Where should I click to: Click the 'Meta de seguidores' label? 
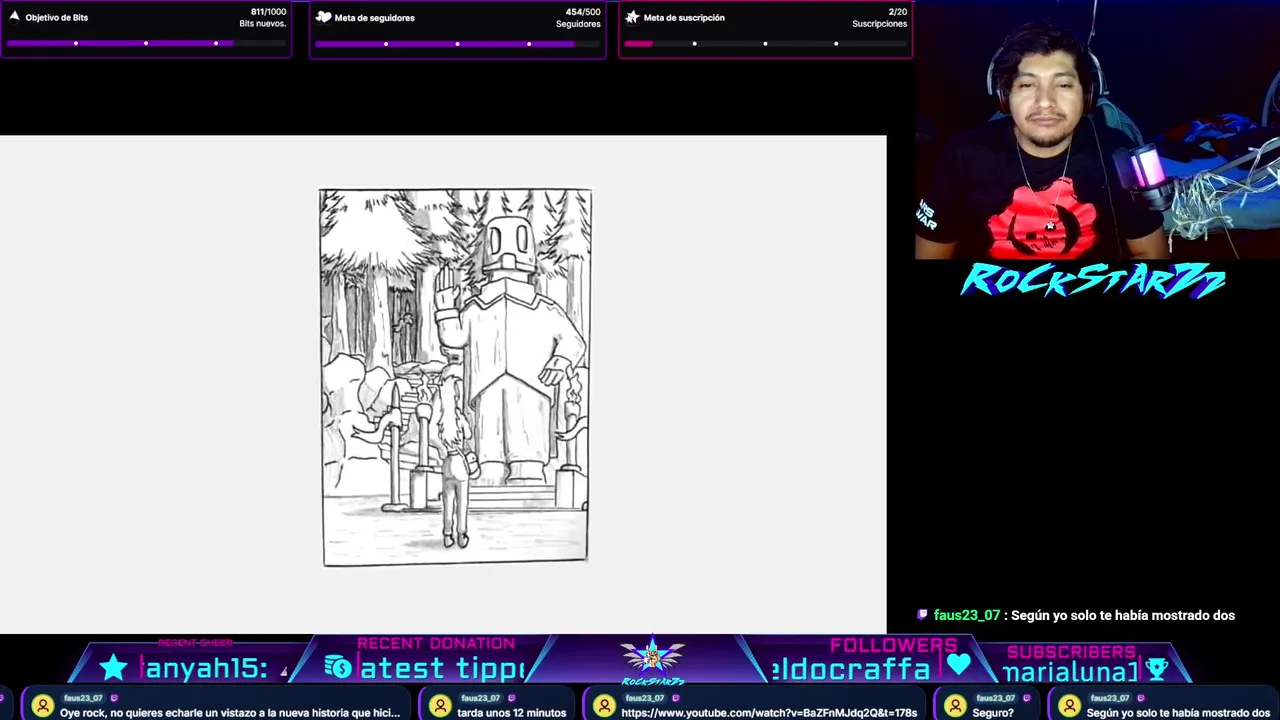click(x=375, y=17)
